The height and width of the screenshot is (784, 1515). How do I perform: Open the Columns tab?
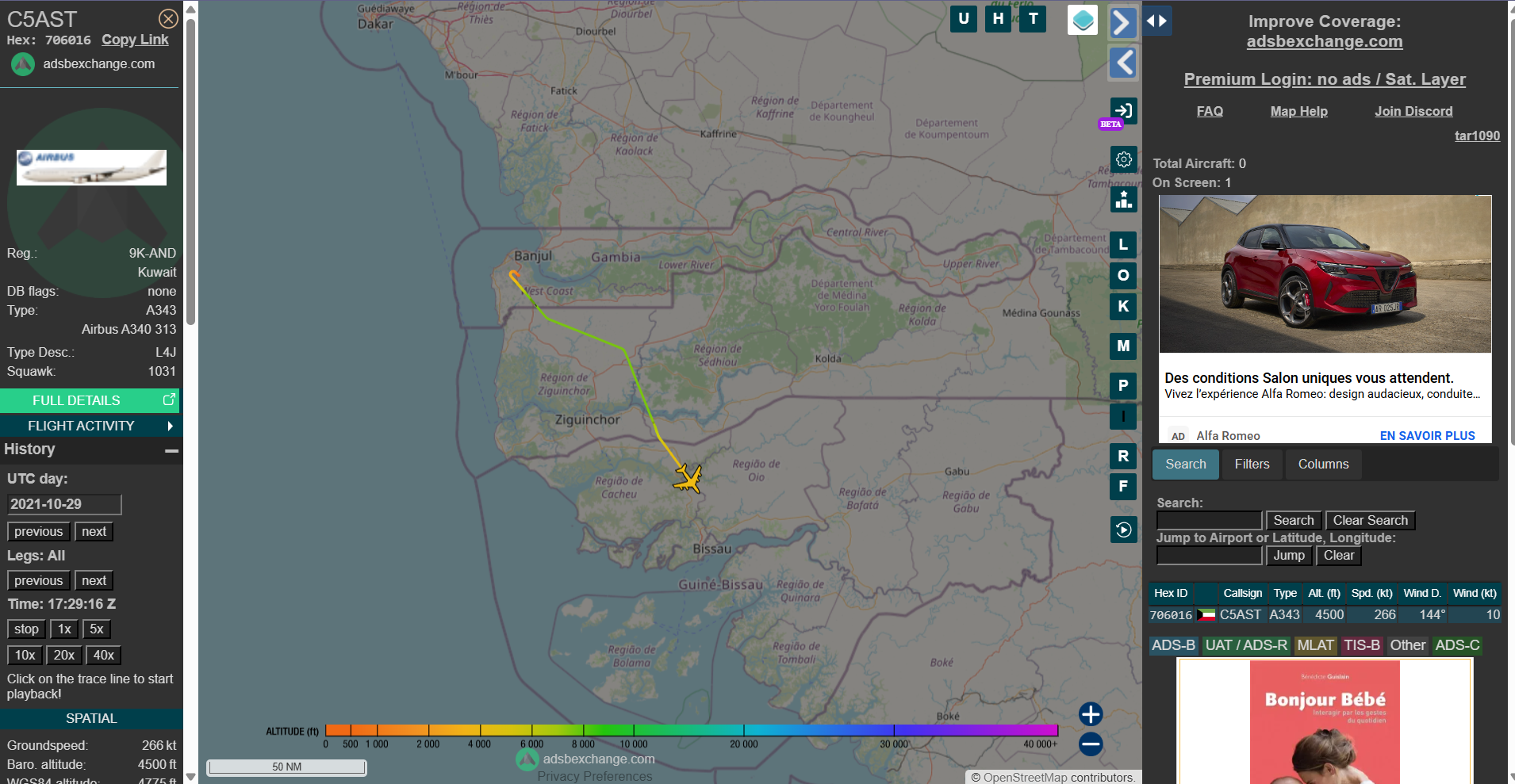pyautogui.click(x=1322, y=465)
